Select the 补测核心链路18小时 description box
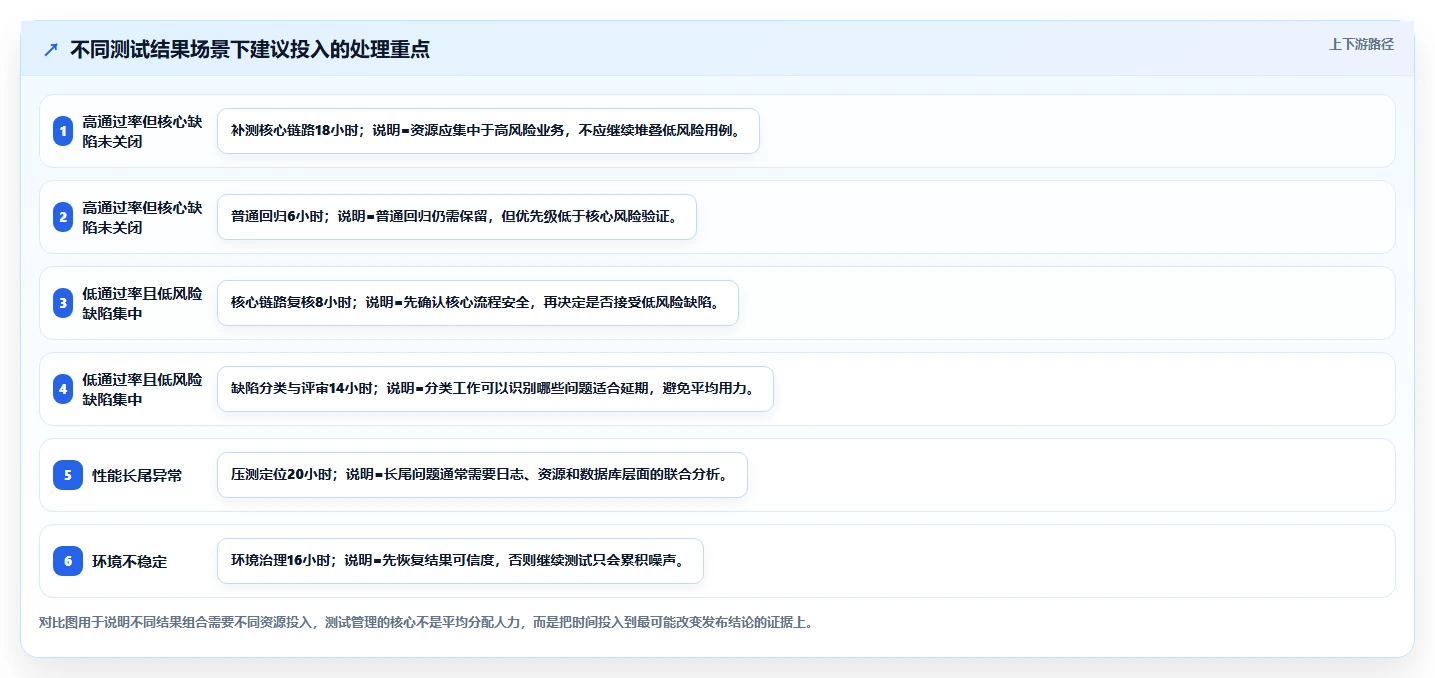 pyautogui.click(x=488, y=131)
